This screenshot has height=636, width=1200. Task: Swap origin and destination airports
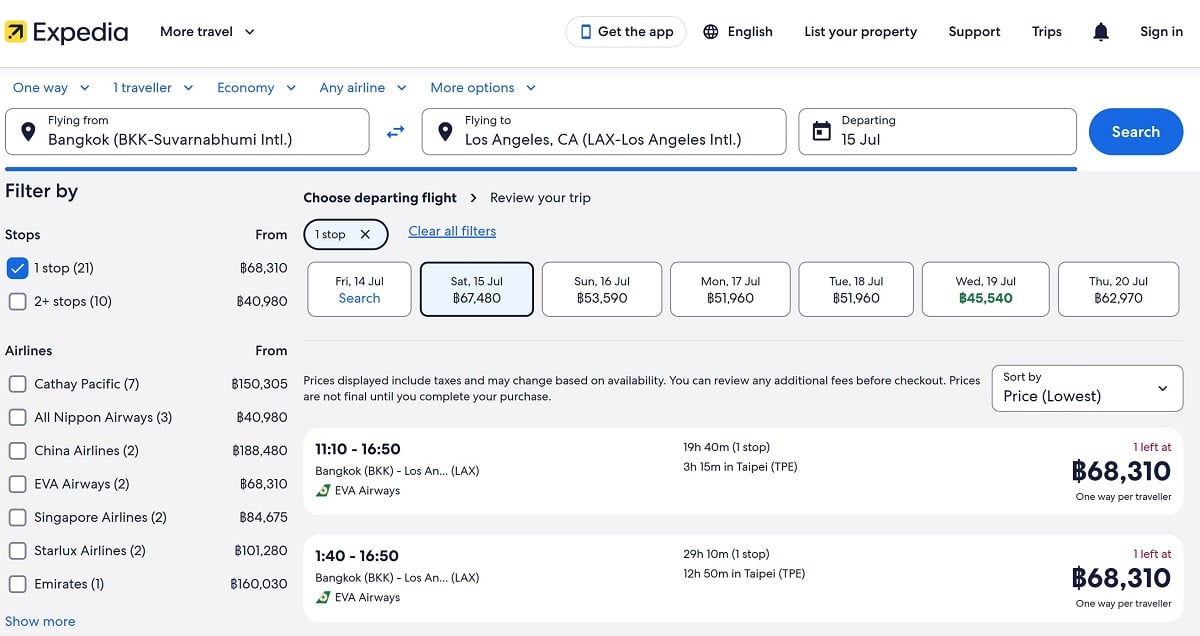(396, 132)
